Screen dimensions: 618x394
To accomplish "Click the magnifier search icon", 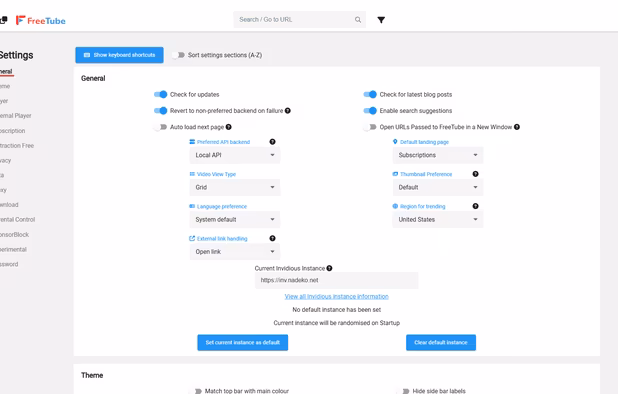I will tap(357, 20).
